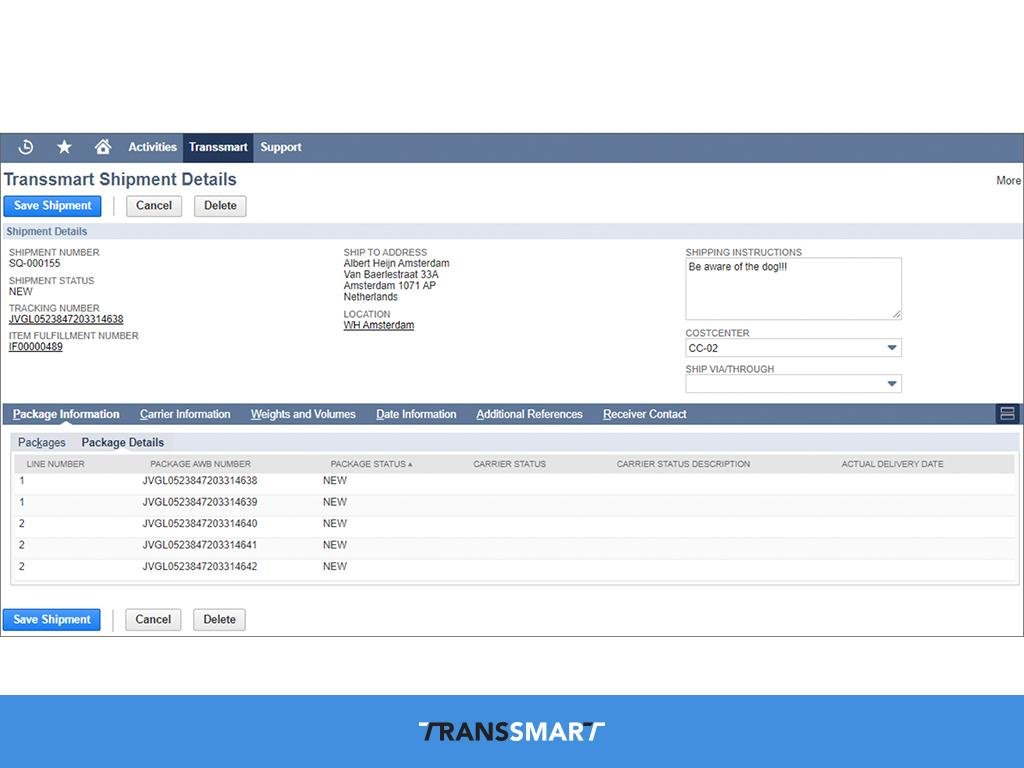Click the Transsmart Shipment Details title

(x=120, y=179)
